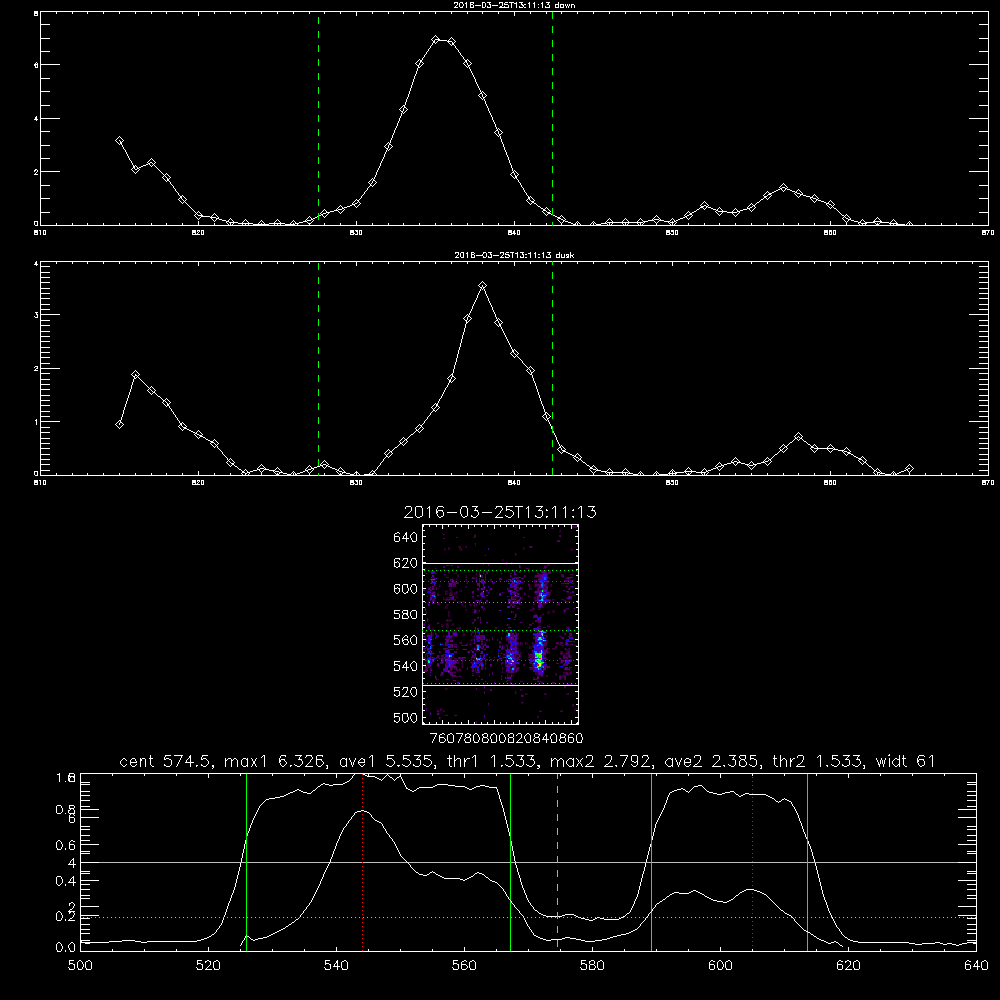Click the '0.6' label on bottom plot y-axis

click(x=66, y=845)
